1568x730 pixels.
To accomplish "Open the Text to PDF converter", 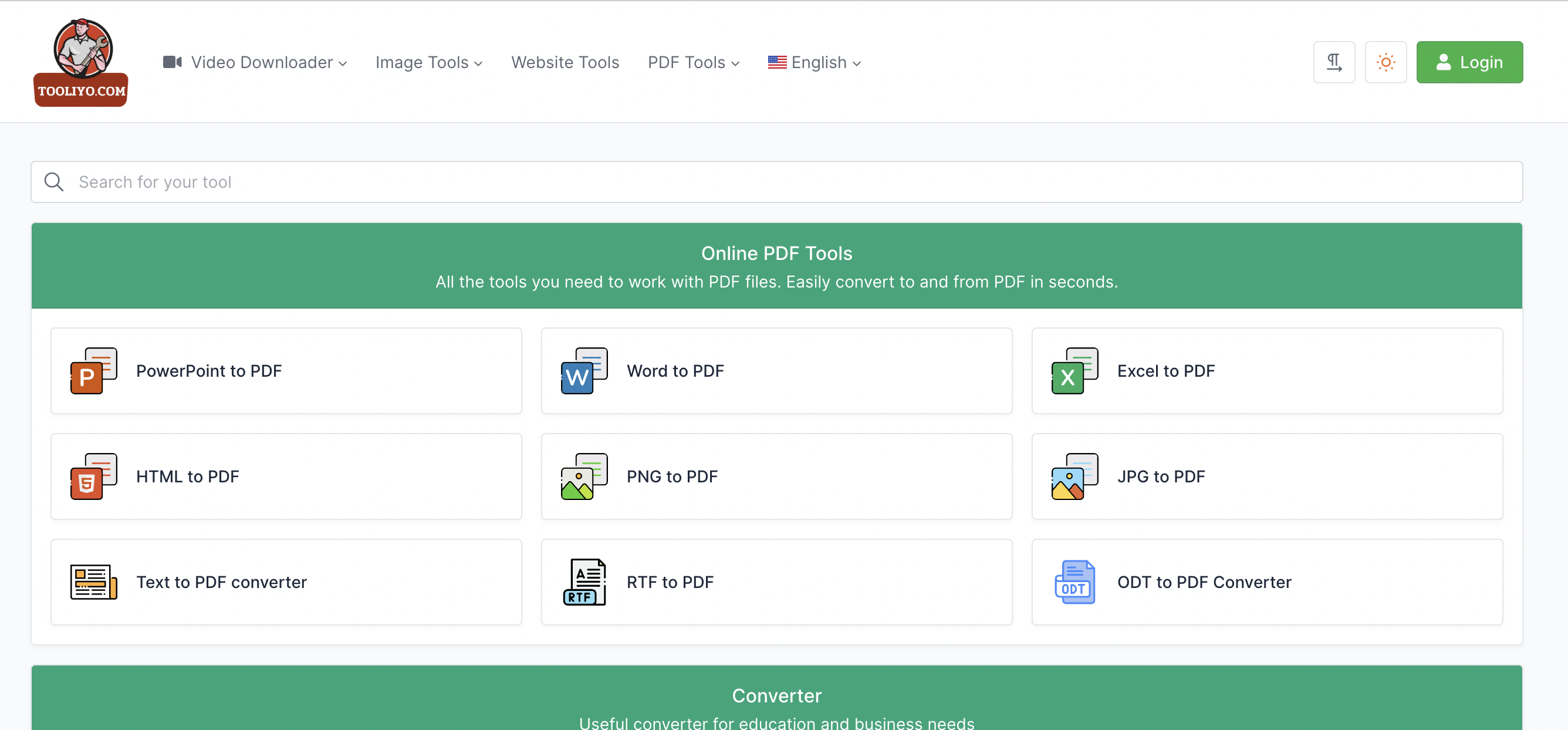I will click(286, 582).
